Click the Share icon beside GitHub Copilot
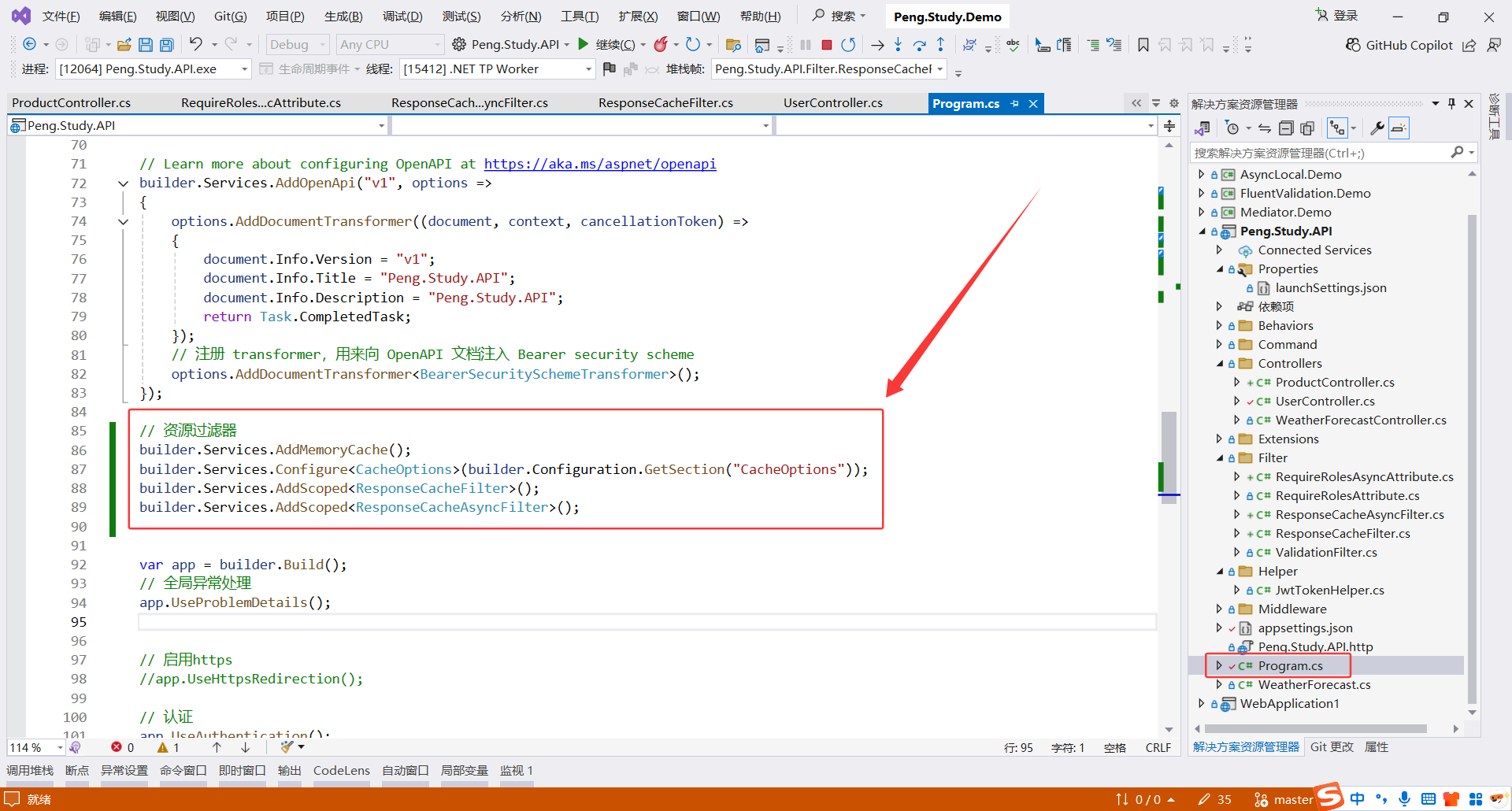 [1469, 45]
